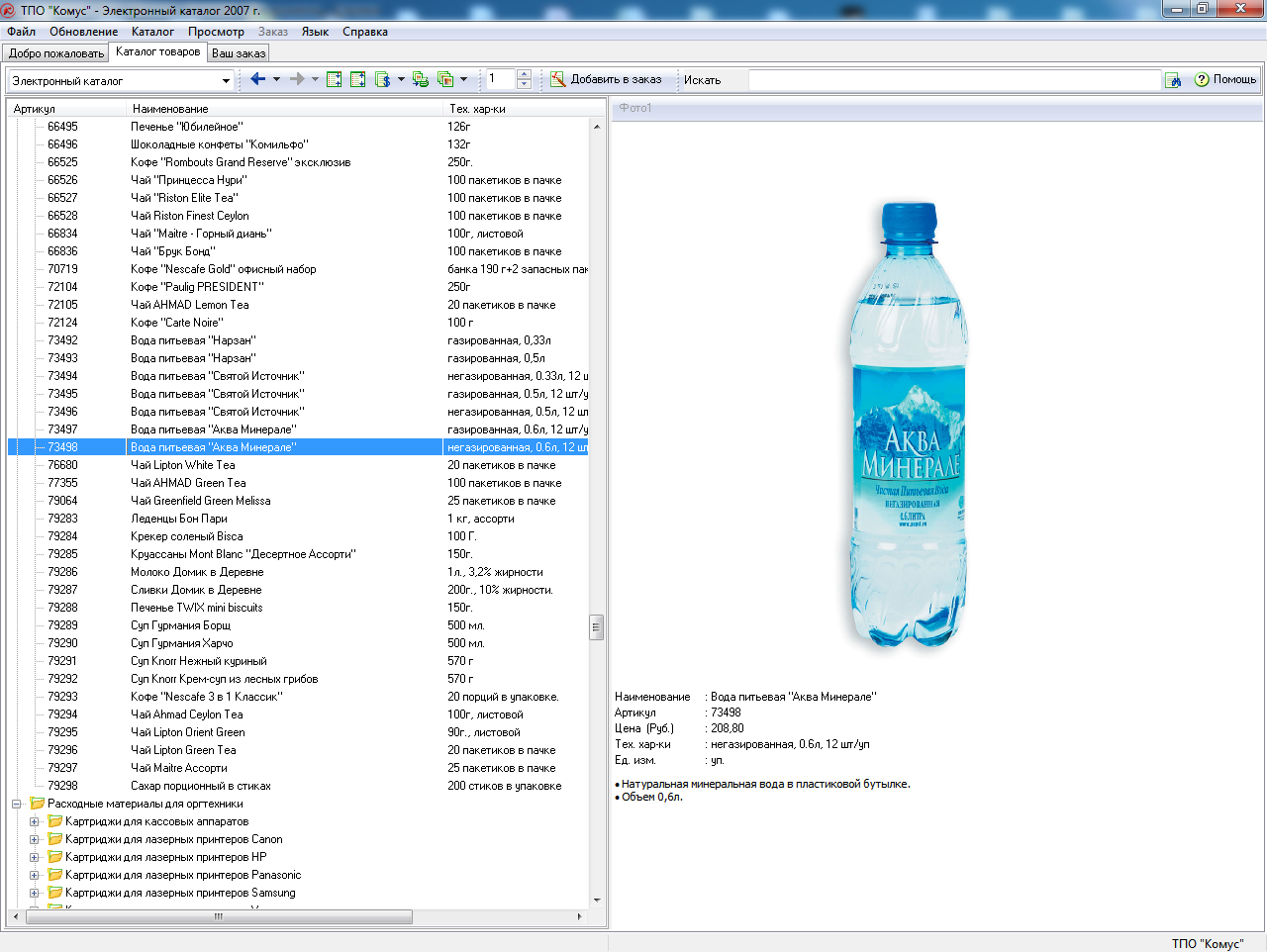
Task: Expand the Картриджи для лазерных принтеров Panasonic node
Action: pyautogui.click(x=35, y=875)
